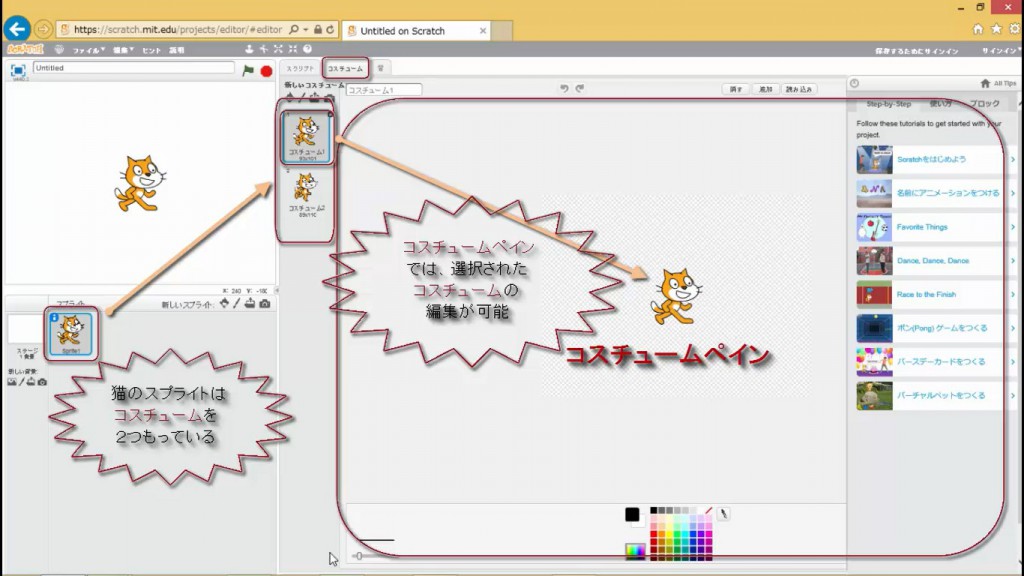This screenshot has height=576, width=1024.
Task: Switch stage to full screen mode
Action: coord(18,70)
